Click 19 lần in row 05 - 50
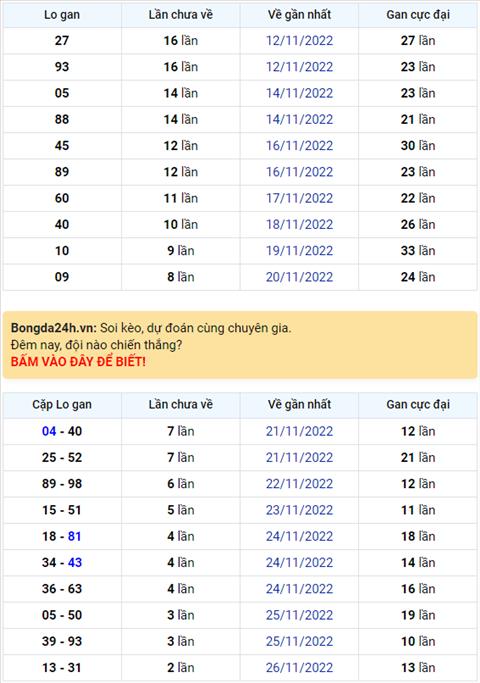480x683 pixels. (418, 615)
